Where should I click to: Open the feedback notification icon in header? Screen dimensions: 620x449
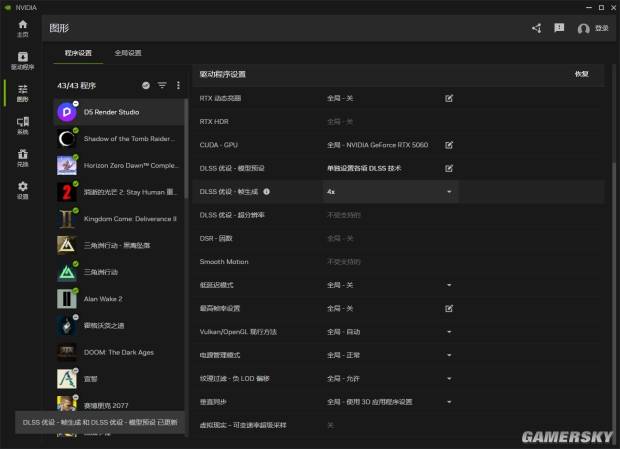coord(559,28)
